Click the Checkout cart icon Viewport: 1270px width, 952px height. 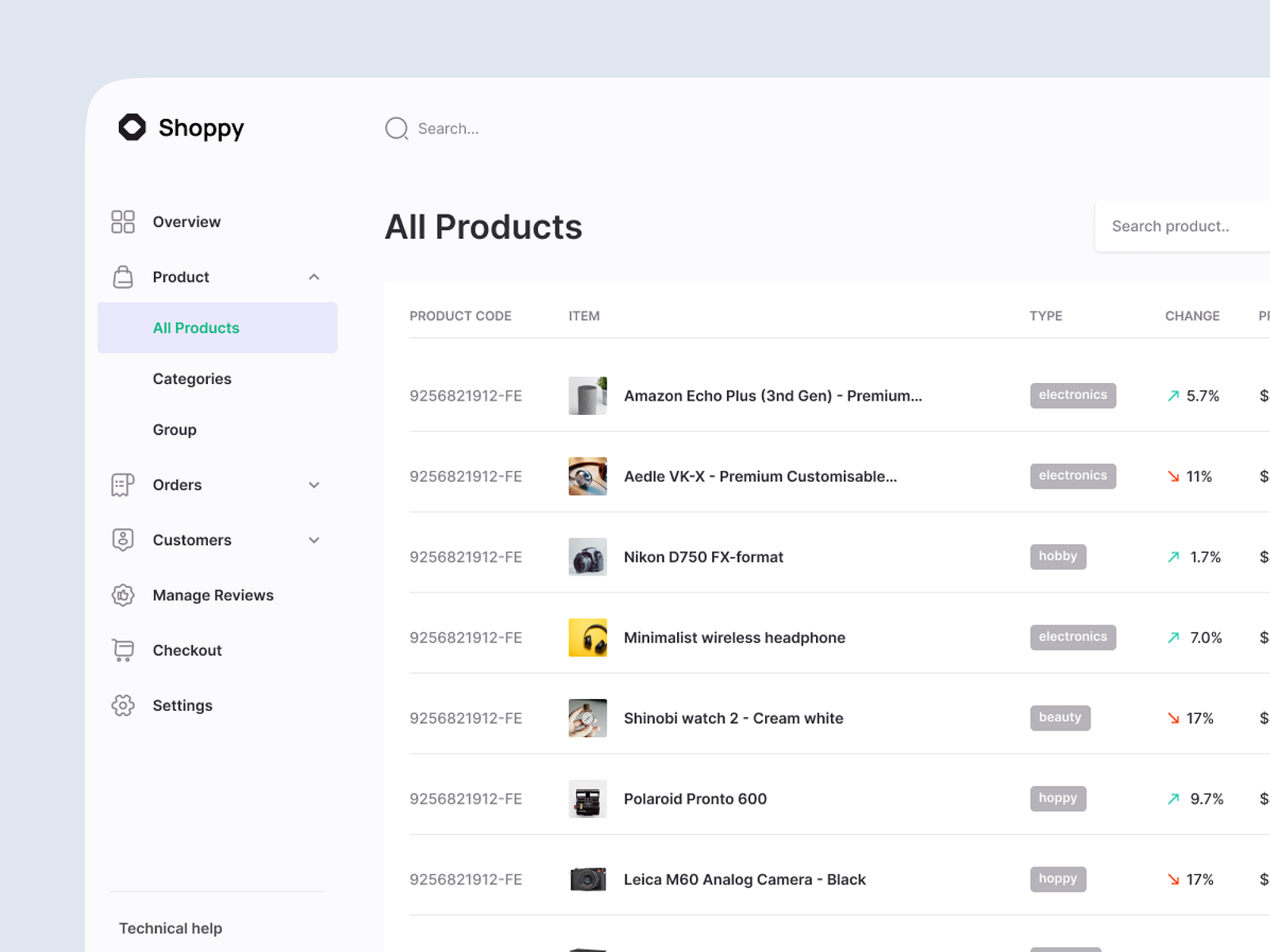(x=122, y=650)
